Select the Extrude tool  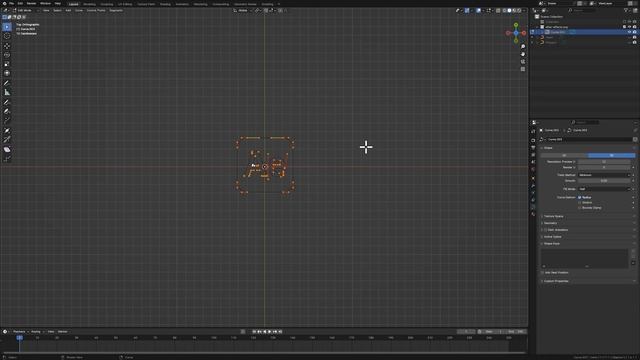(x=7, y=121)
